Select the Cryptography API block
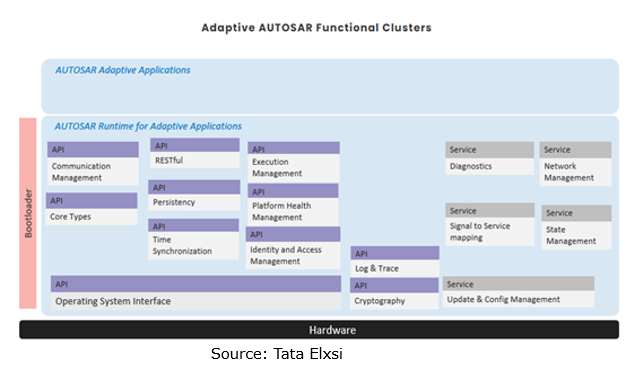Image resolution: width=635 pixels, height=372 pixels. point(394,293)
